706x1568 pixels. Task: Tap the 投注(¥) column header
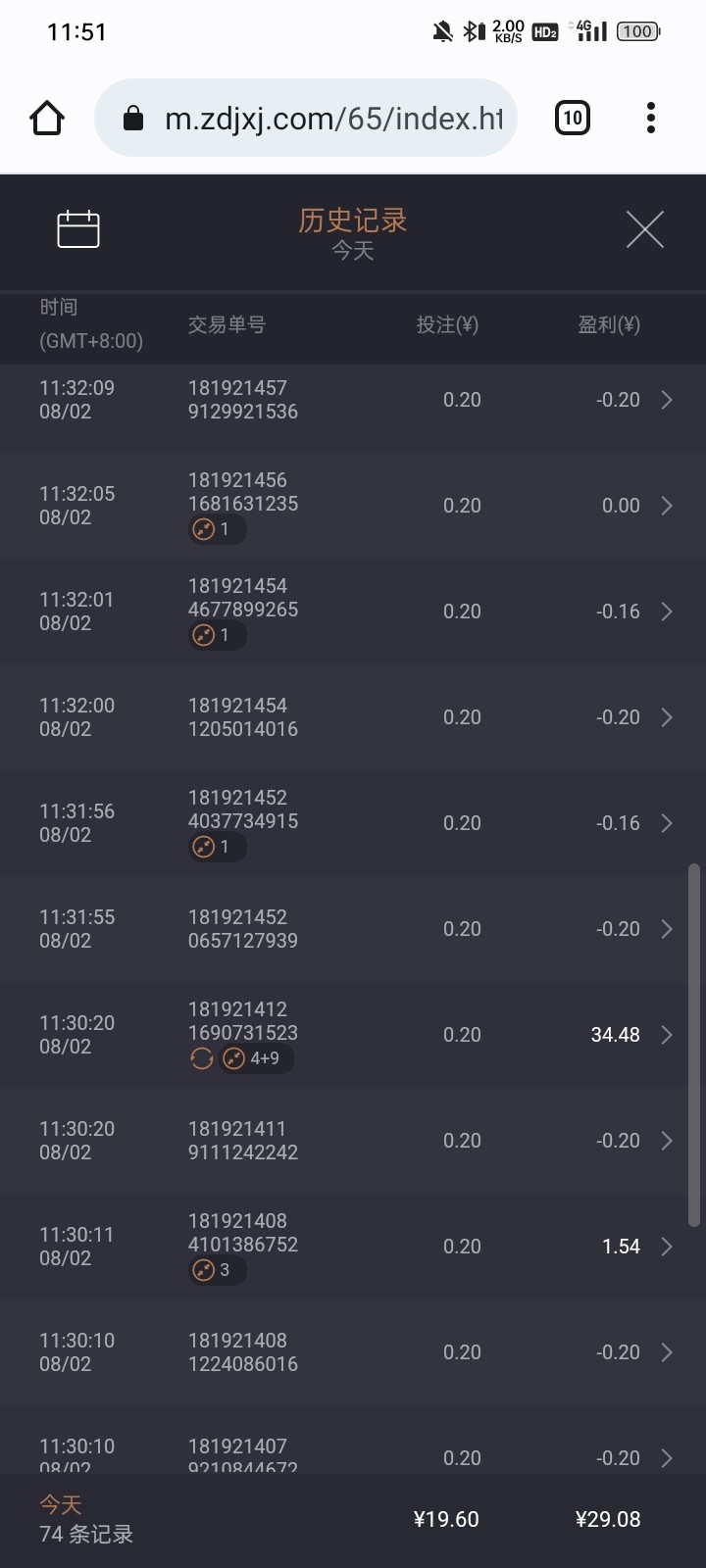click(x=447, y=325)
